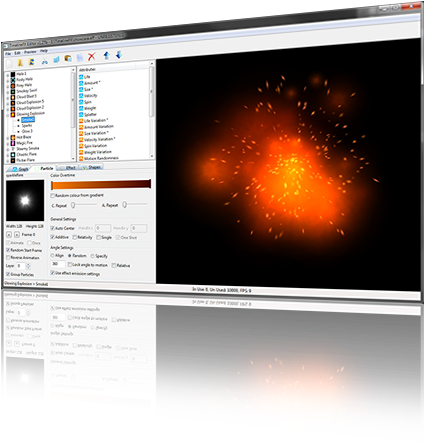Click the scissors Cut toolbar icon
This screenshot has width=424, height=443.
[44, 61]
